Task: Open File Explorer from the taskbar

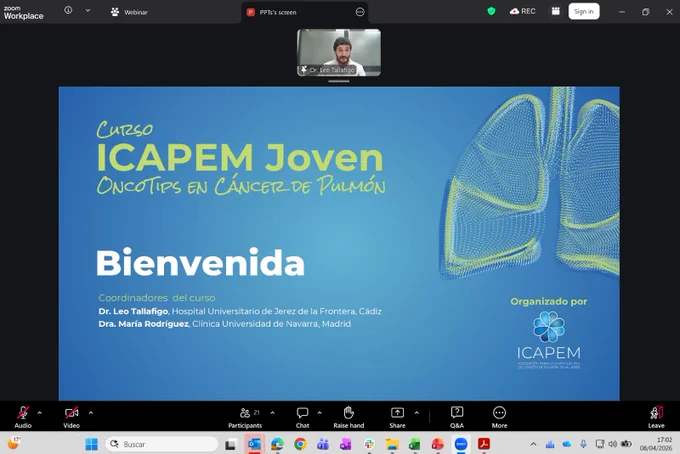Action: point(392,444)
